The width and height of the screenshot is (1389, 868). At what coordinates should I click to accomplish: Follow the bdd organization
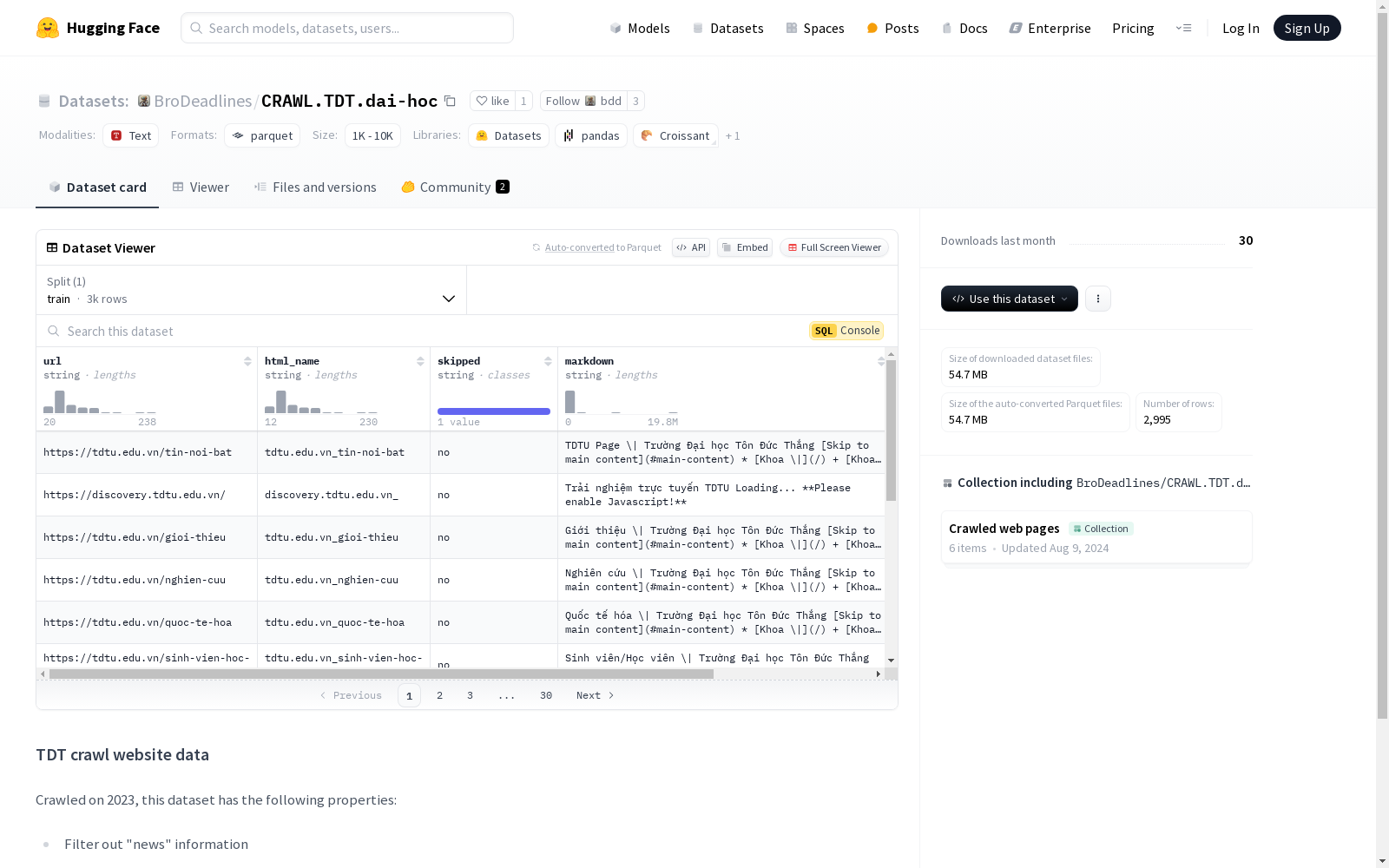pyautogui.click(x=583, y=101)
